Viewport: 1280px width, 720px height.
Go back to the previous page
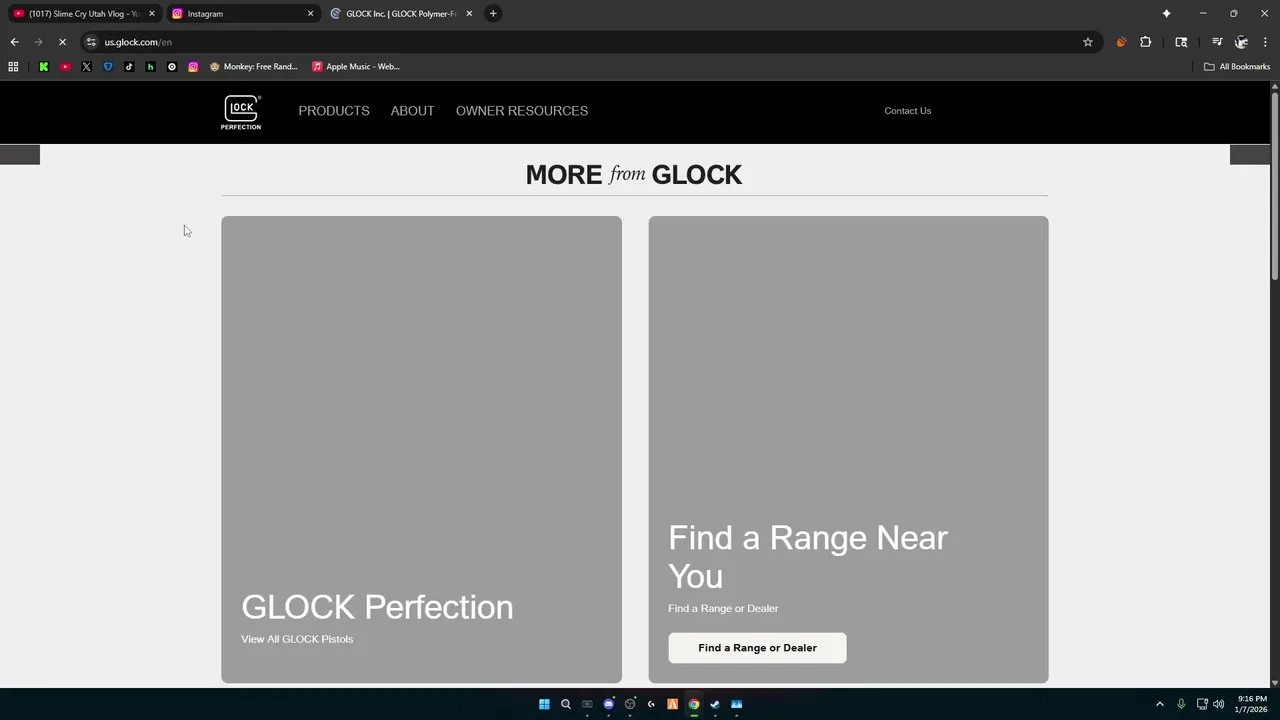[14, 42]
